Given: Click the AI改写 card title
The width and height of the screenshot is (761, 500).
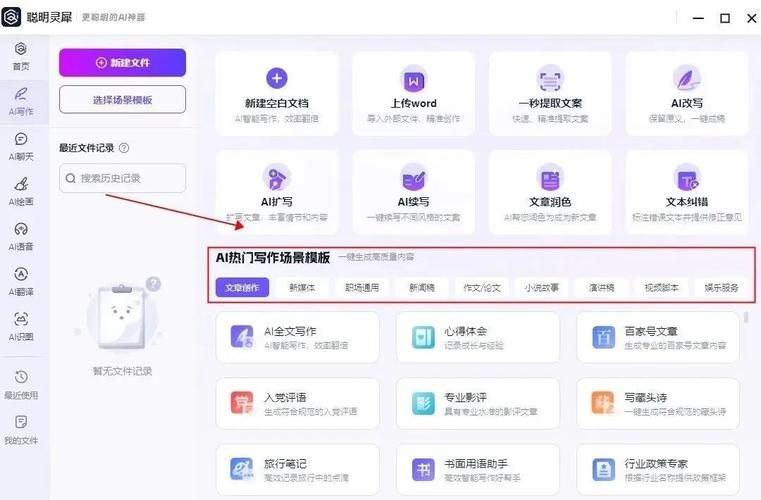Looking at the screenshot, I should tap(687, 103).
